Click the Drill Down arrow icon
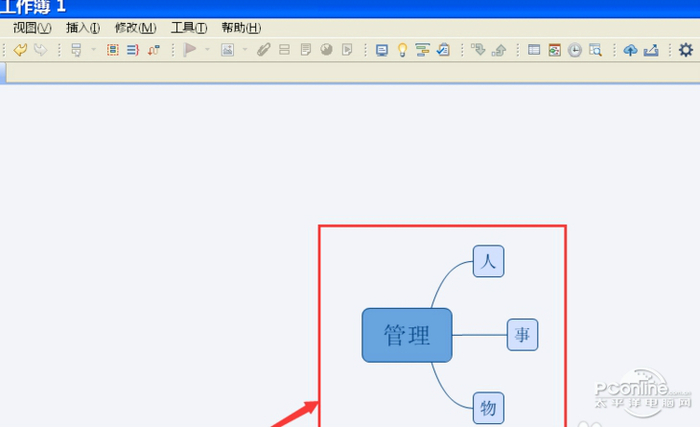This screenshot has width=700, height=427. (x=478, y=50)
